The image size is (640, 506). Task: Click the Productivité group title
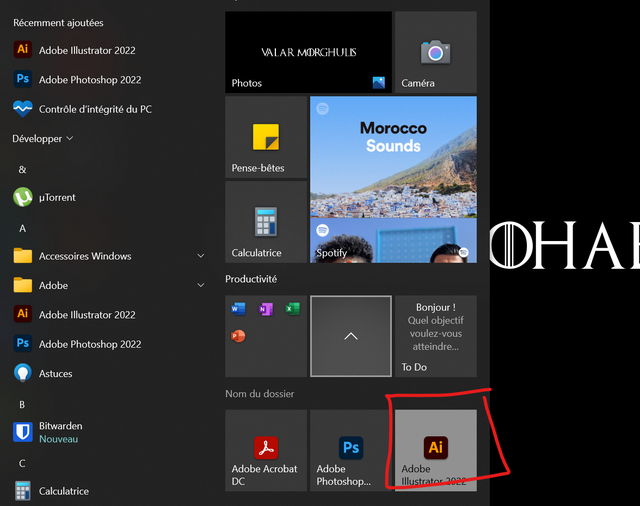251,279
